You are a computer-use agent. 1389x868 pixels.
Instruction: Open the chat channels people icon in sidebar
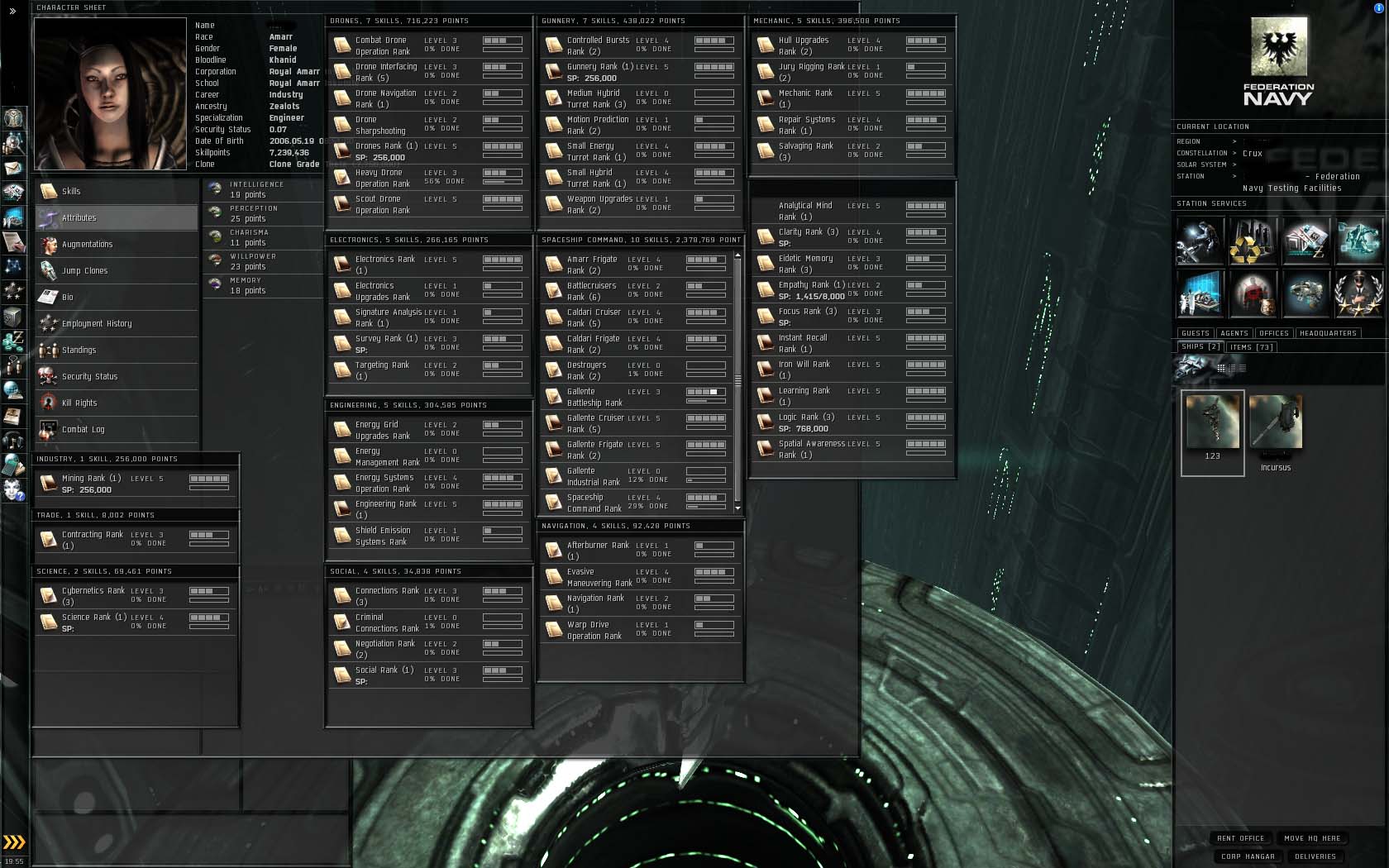coord(13,365)
